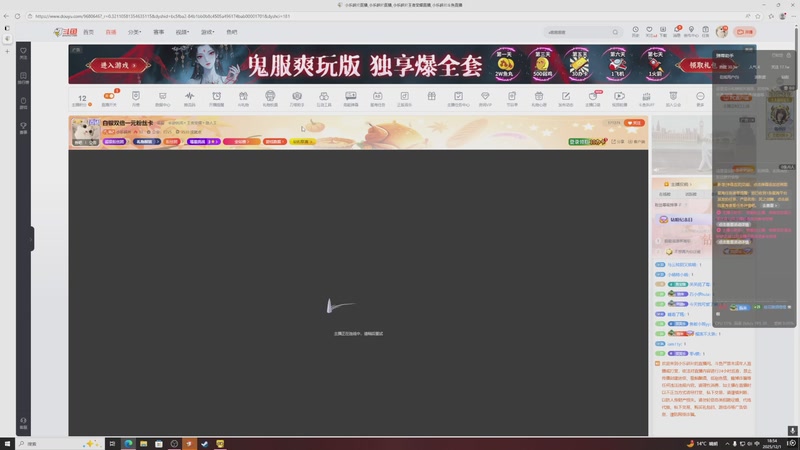Click the 钻粉 diamond fan row in right panel
Screen dimensions: 800x450
682,219
